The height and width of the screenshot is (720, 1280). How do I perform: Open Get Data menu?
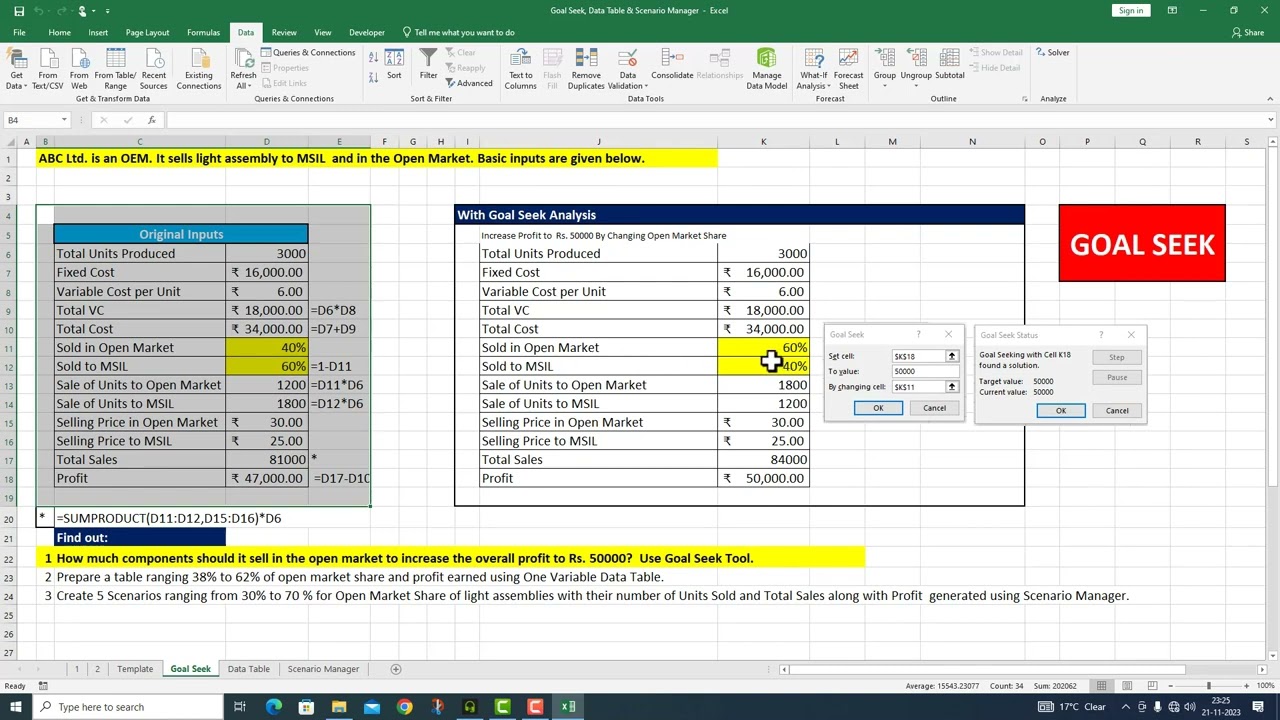(16, 67)
